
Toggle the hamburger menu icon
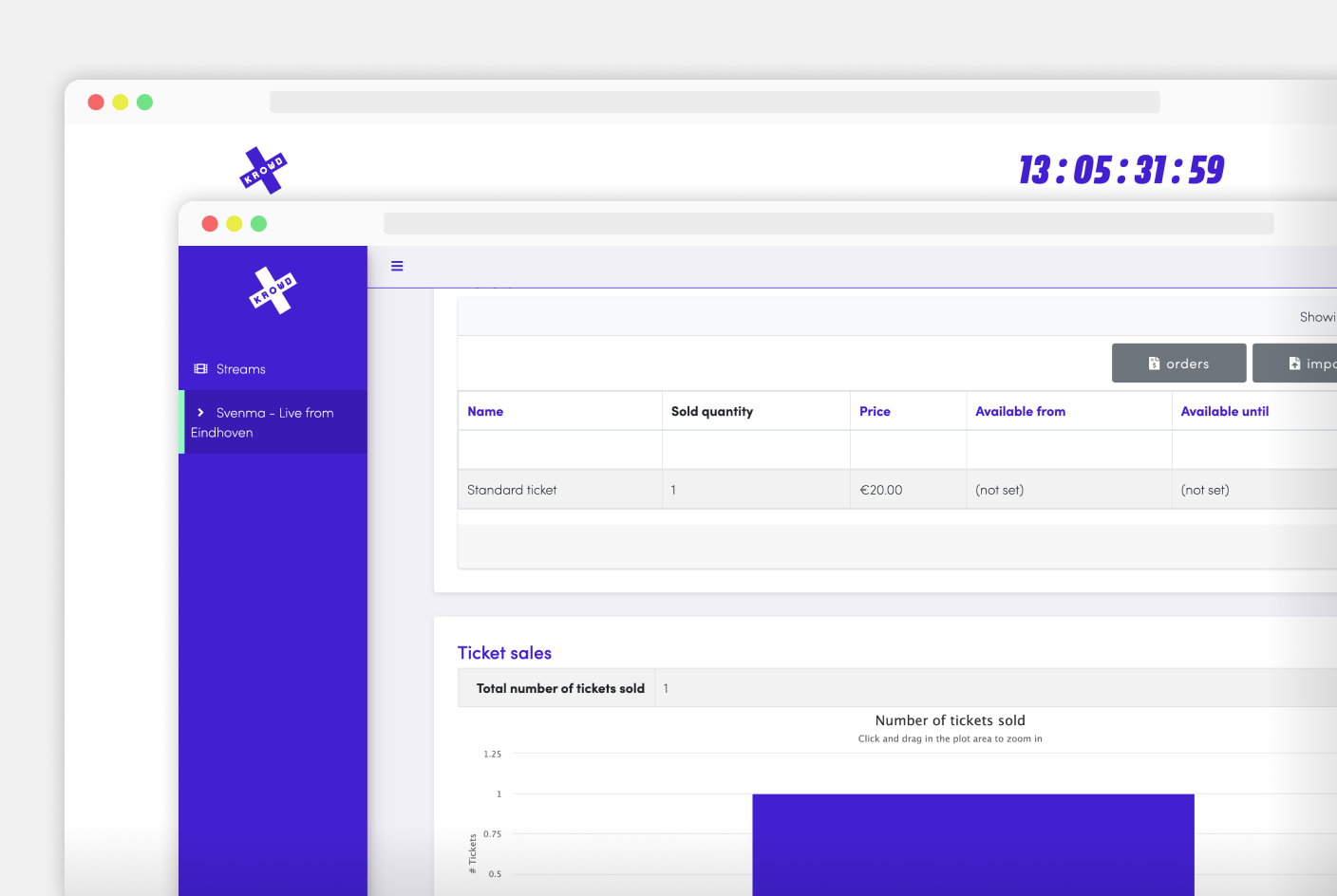[x=397, y=266]
